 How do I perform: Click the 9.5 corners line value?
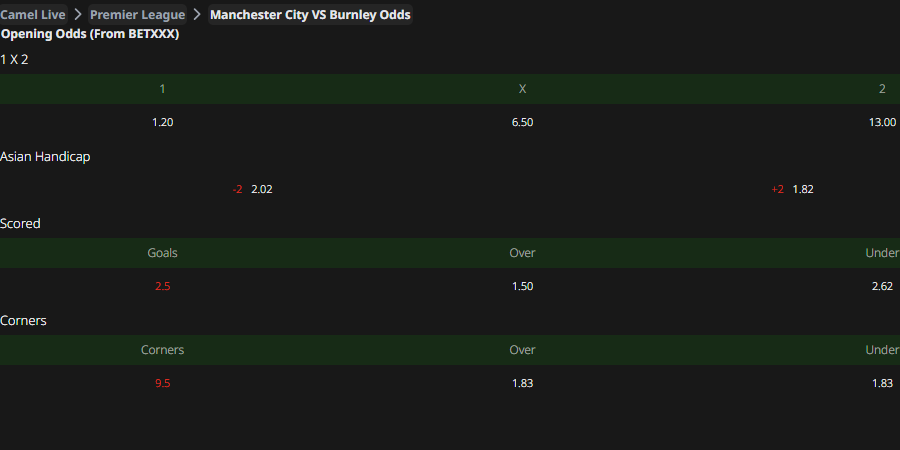162,383
